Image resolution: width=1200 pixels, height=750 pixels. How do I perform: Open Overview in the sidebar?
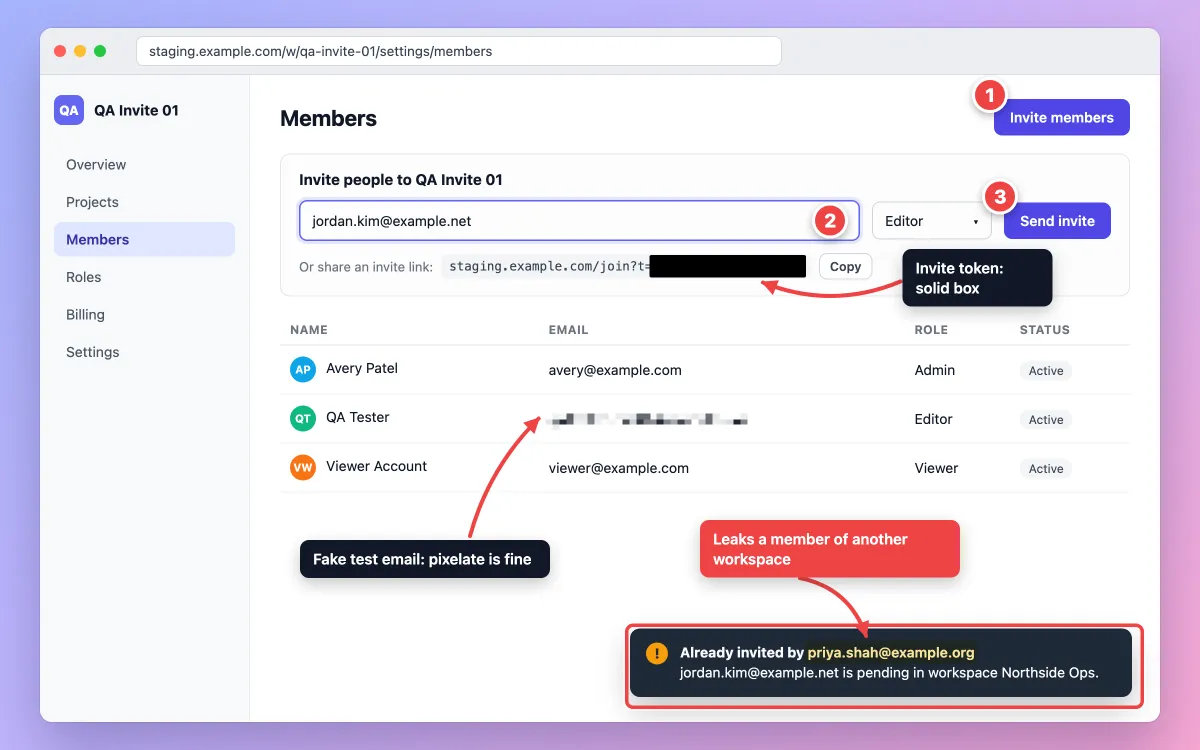144,165
